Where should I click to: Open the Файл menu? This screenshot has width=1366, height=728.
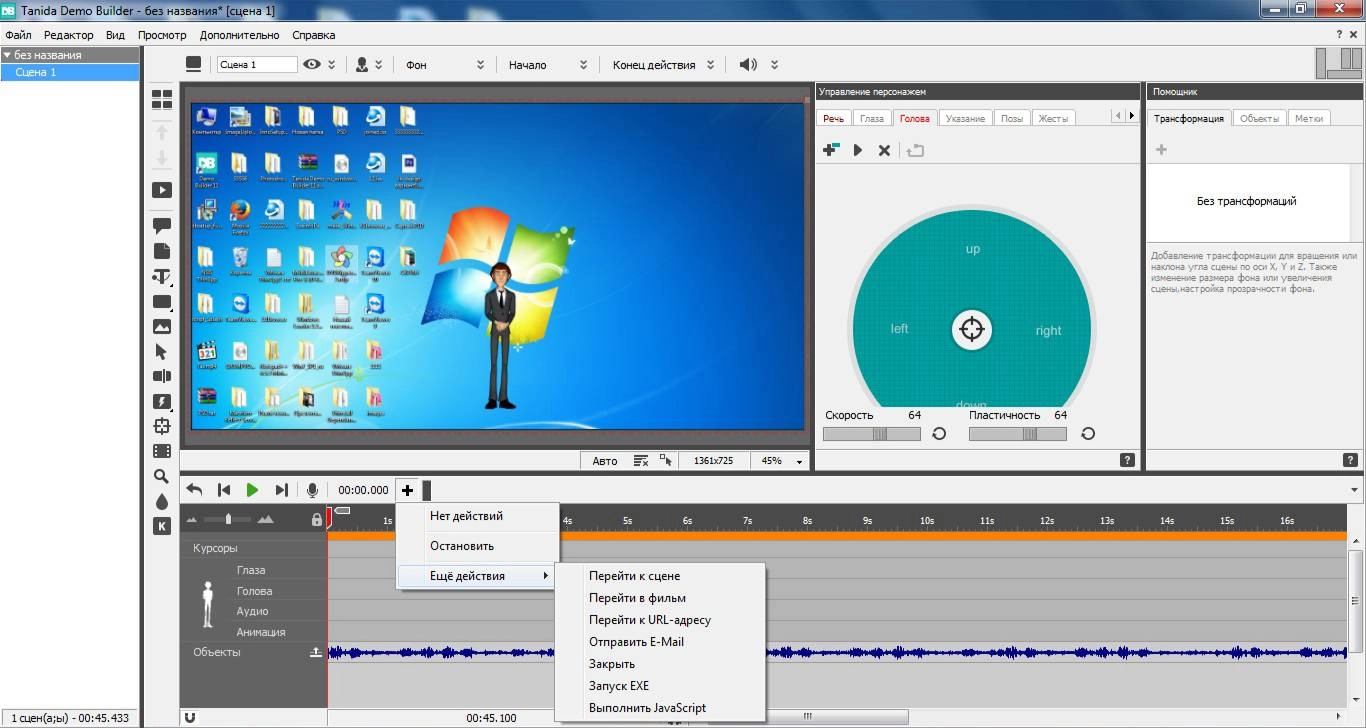(18, 35)
